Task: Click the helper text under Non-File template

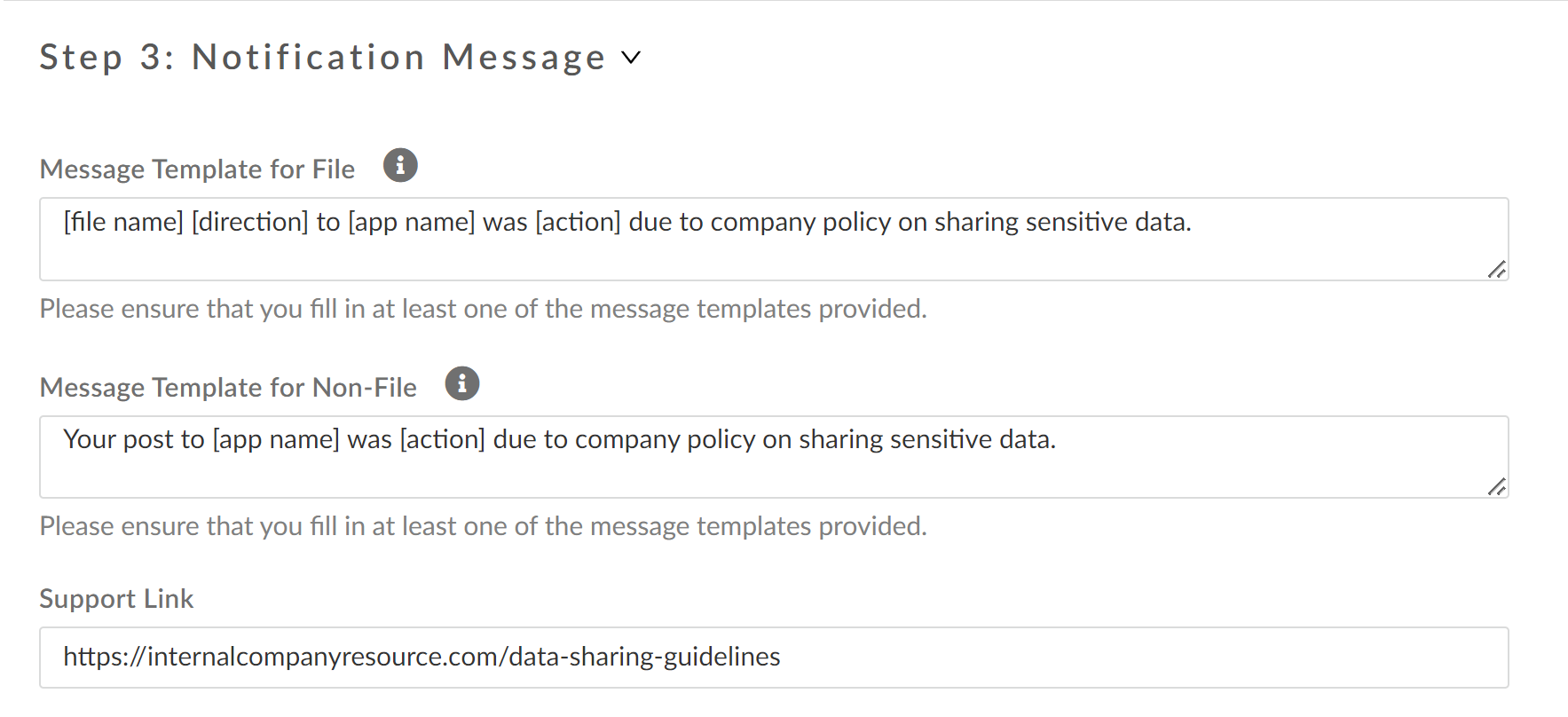Action: click(x=483, y=526)
